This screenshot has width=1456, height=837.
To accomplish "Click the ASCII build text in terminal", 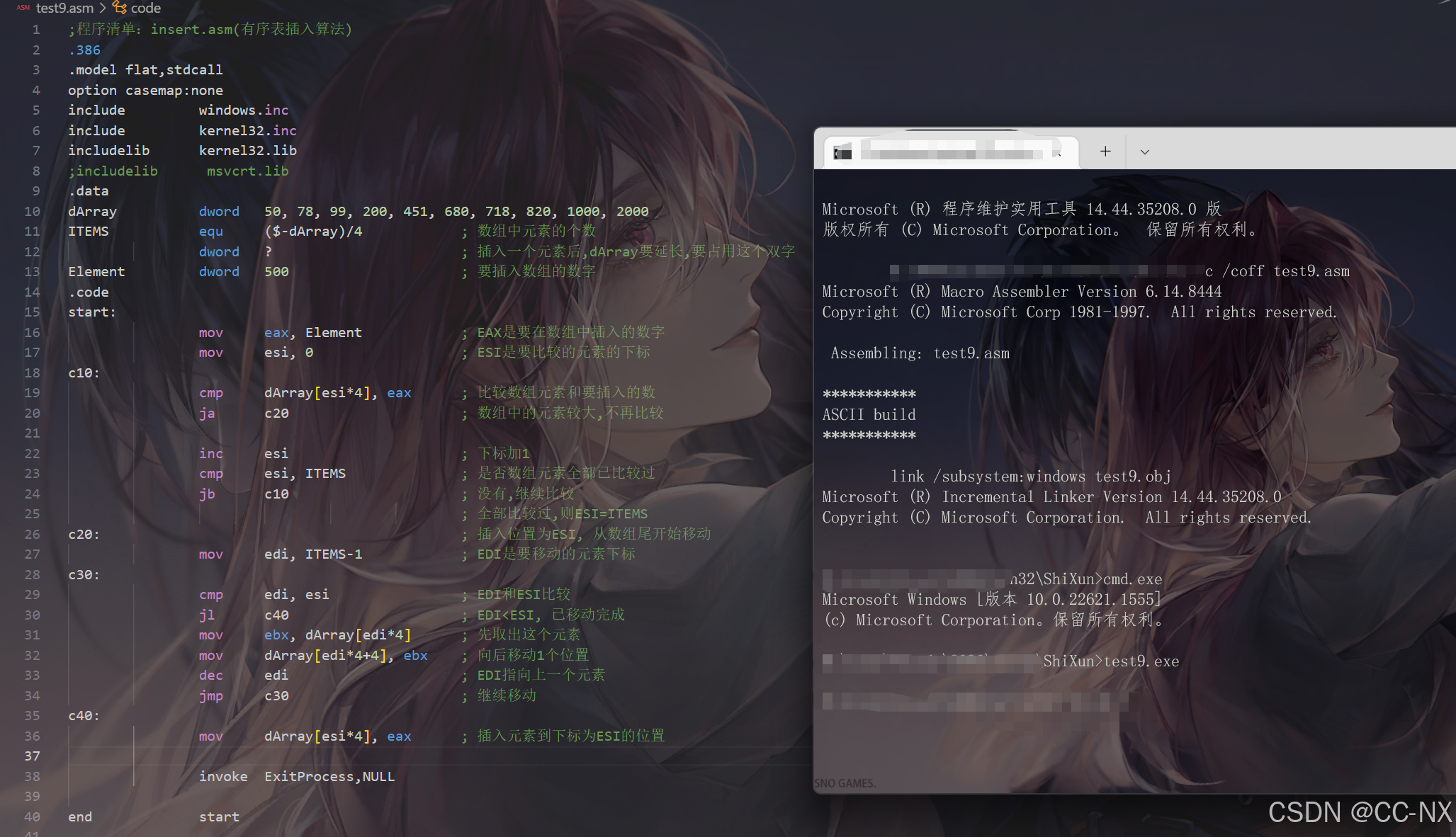I will tap(869, 415).
